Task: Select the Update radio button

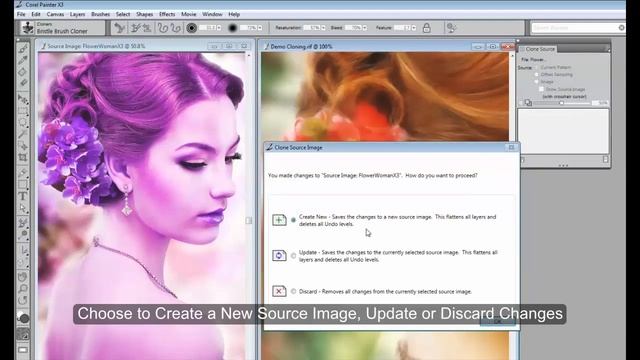Action: point(293,256)
